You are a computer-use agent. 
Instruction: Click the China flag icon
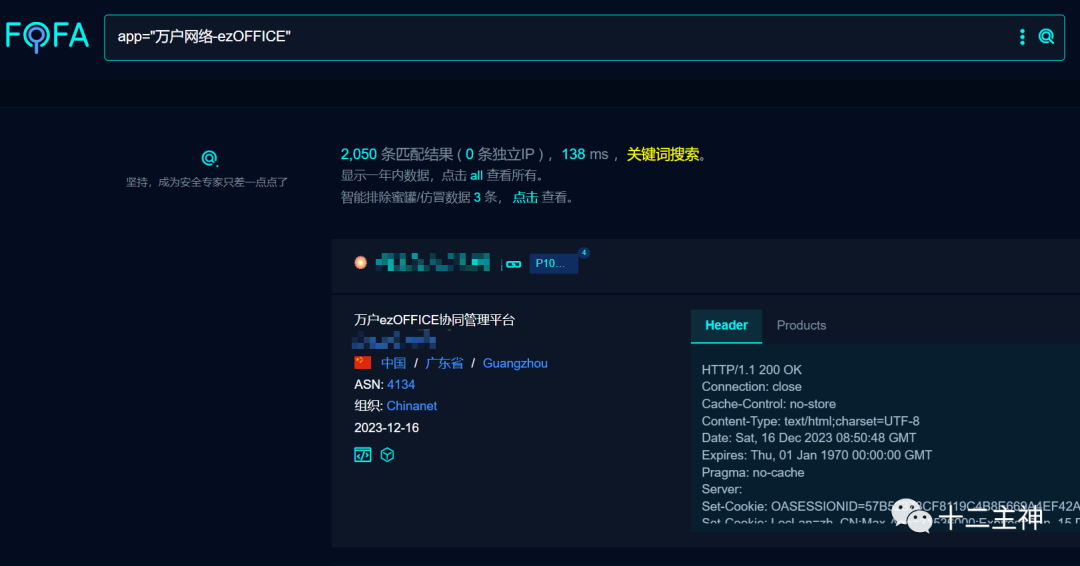coord(362,362)
